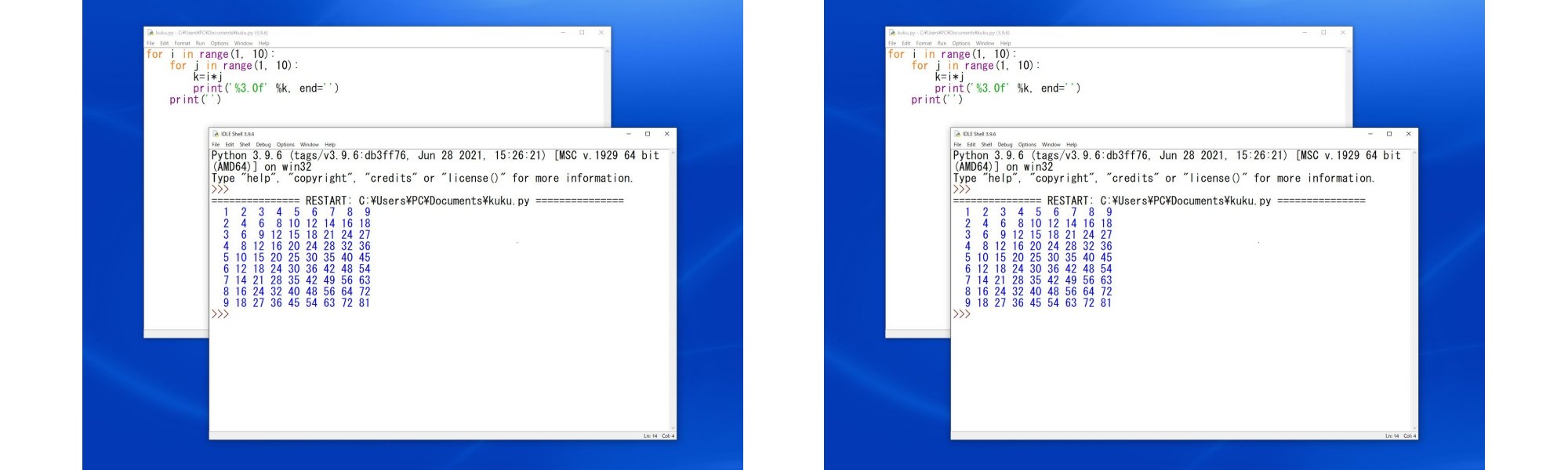This screenshot has height=470, width=1568.
Task: Open Window menu of left-copy kuku.py editor
Action: [244, 43]
